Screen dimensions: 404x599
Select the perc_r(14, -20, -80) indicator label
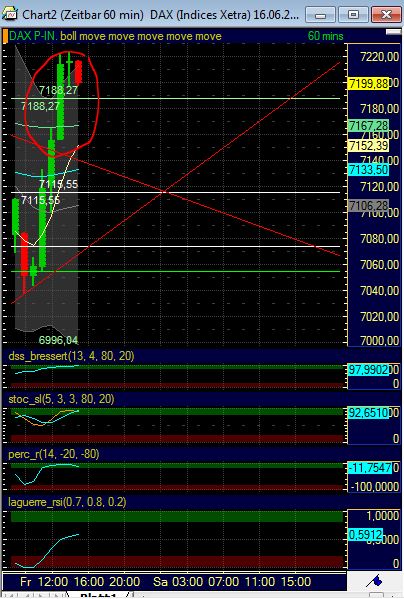(x=54, y=454)
